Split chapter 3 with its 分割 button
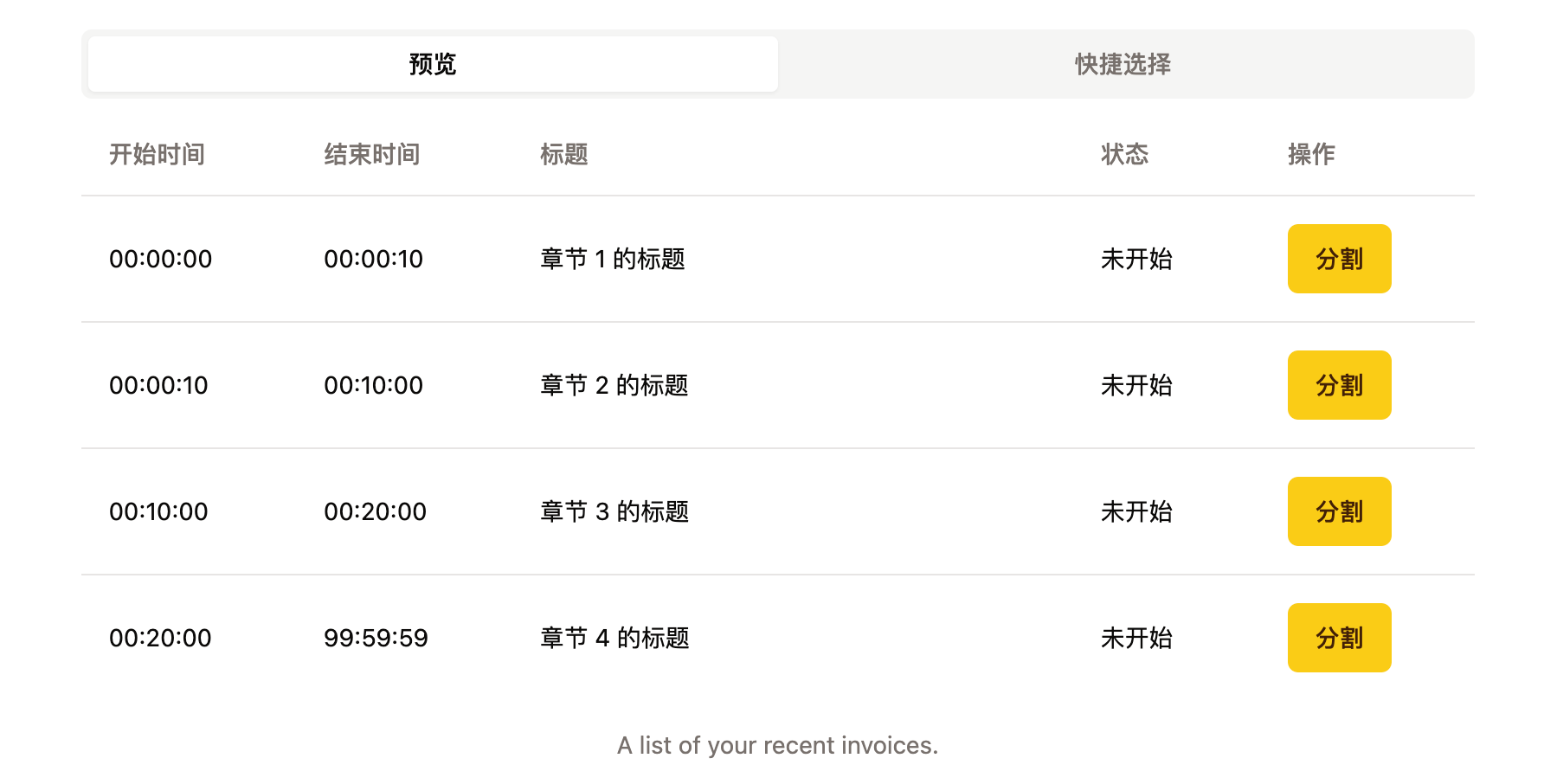Image resolution: width=1544 pixels, height=784 pixels. (1338, 511)
